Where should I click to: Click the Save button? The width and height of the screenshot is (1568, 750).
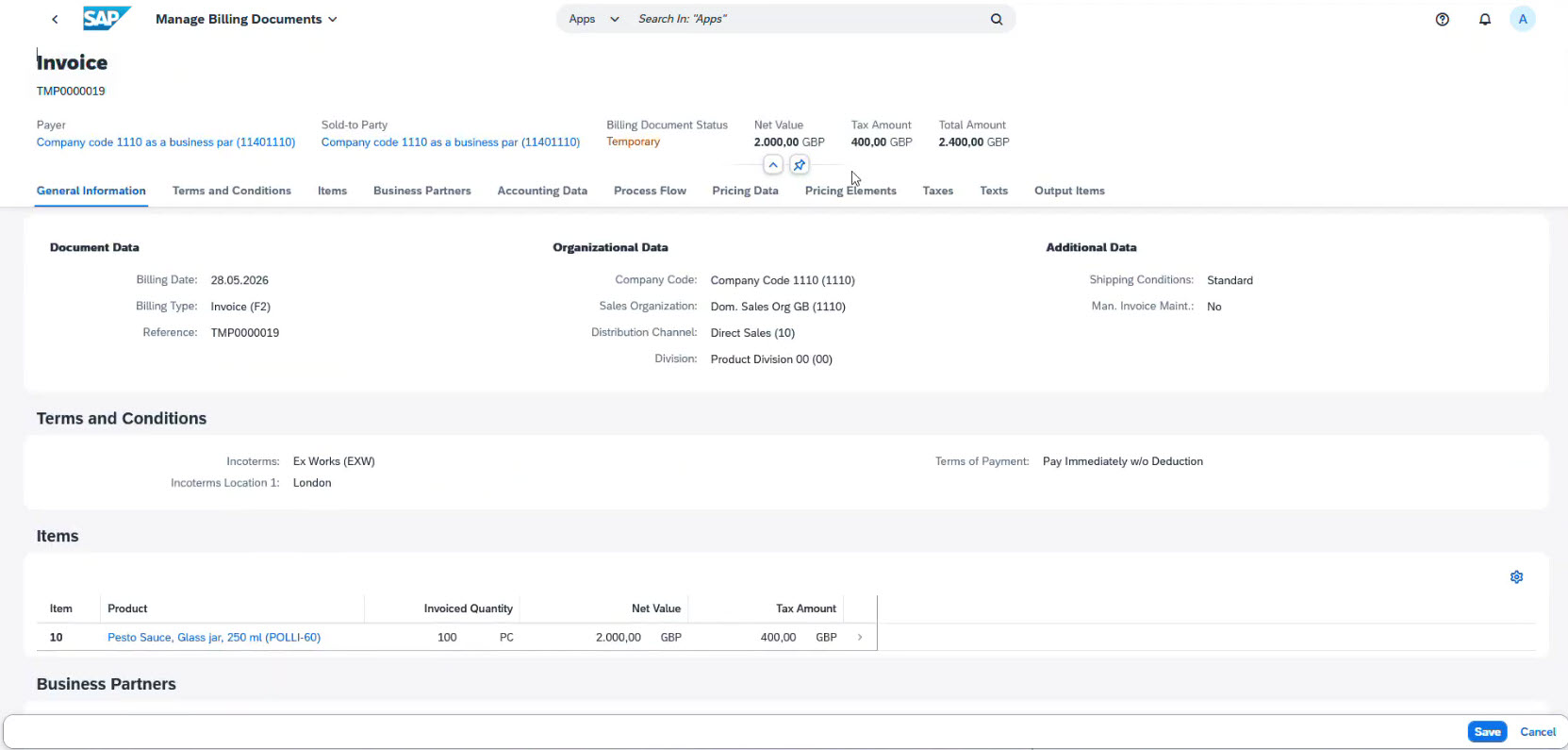click(x=1487, y=732)
